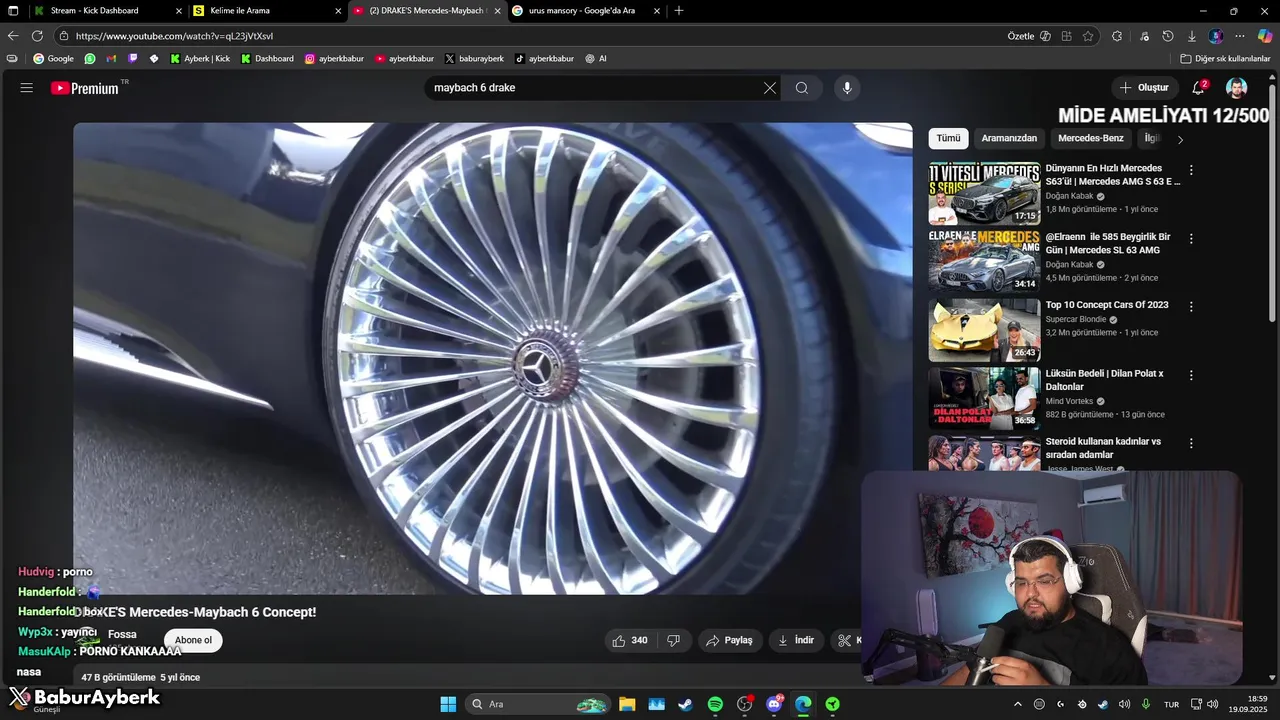Screen dimensions: 1280x720
Task: Click the Oluştur create button
Action: point(1143,88)
